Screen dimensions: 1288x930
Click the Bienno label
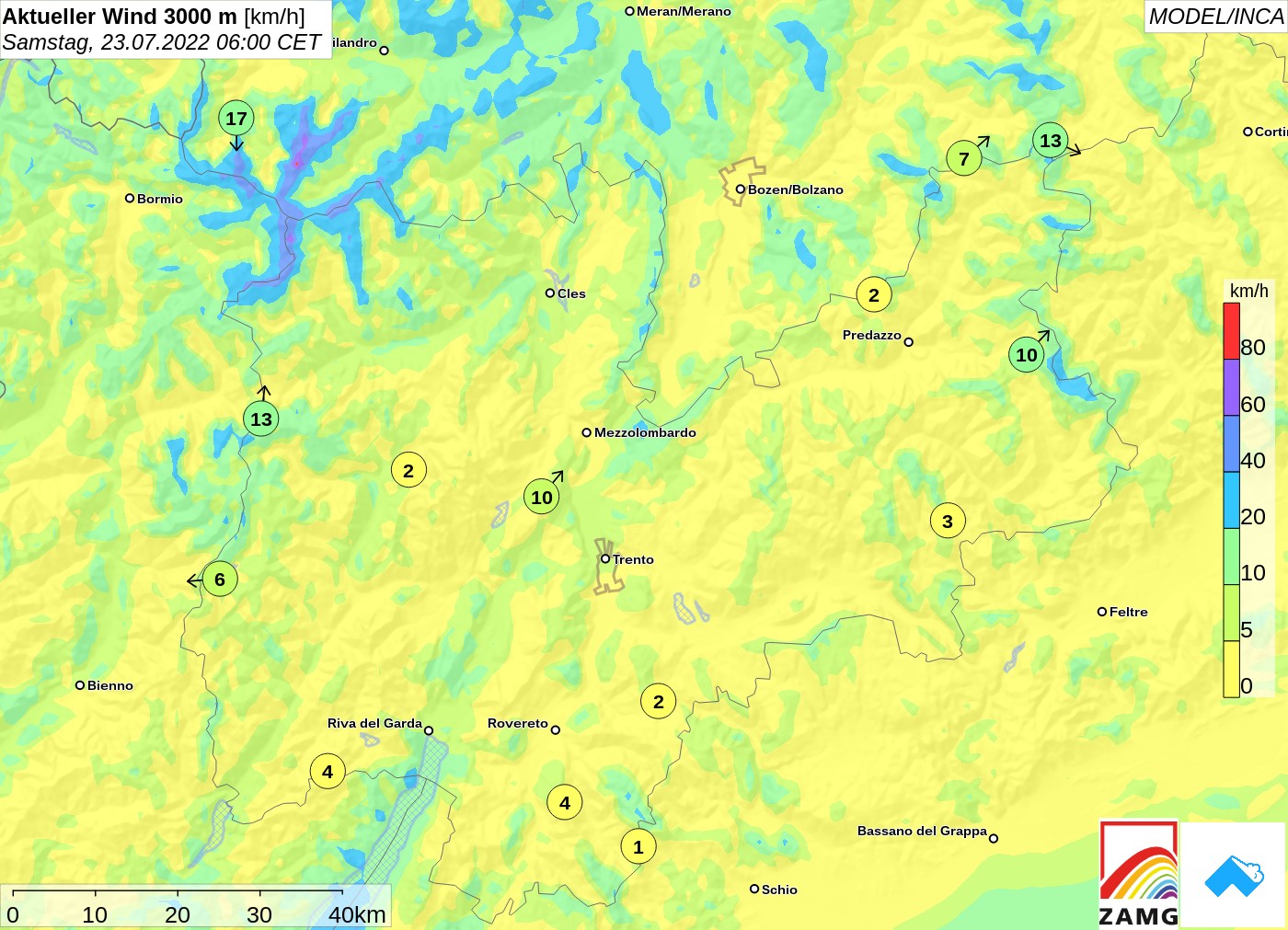[x=110, y=685]
